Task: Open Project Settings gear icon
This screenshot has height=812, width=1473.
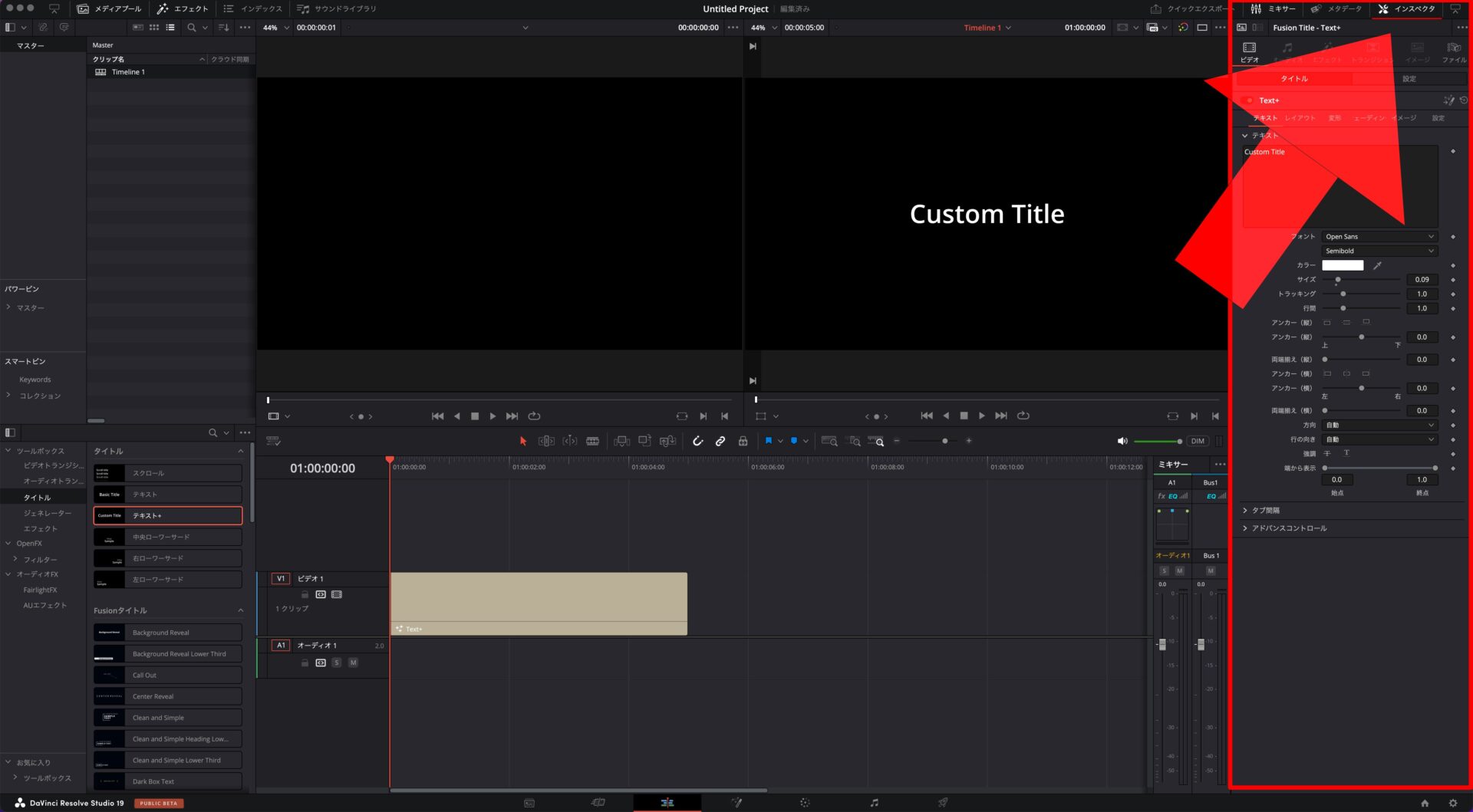Action: 1452,803
